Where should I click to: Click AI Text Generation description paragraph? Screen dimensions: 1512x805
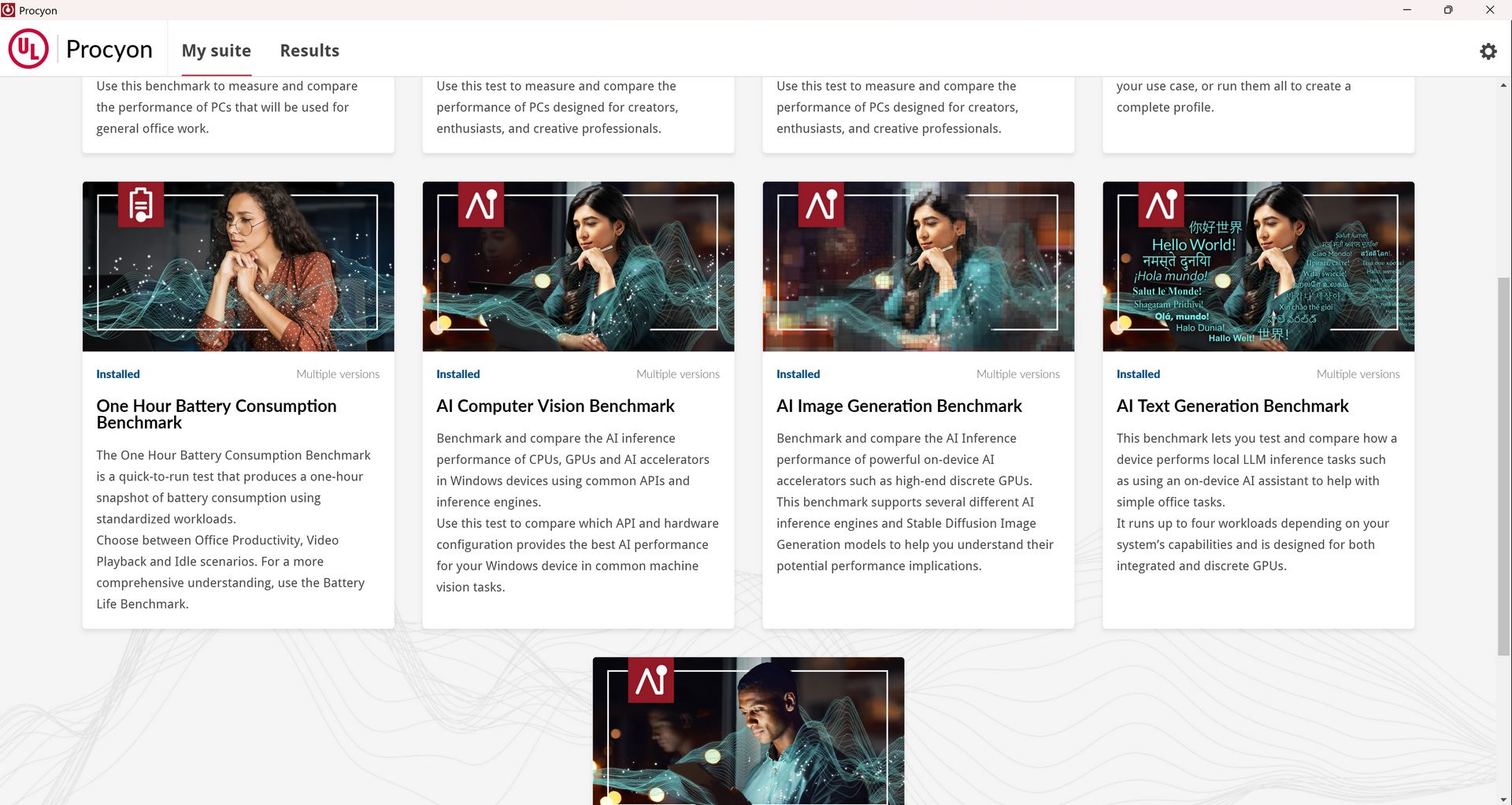coord(1257,502)
